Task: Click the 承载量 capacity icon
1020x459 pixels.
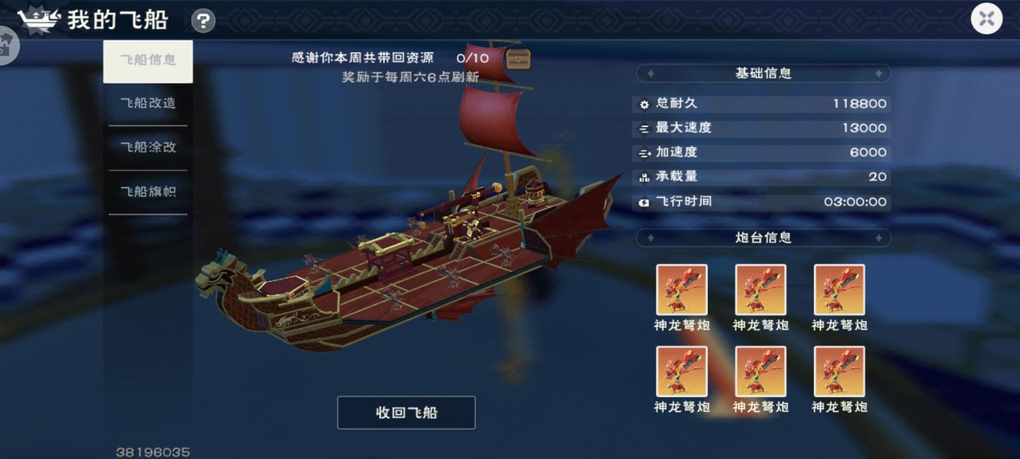Action: [644, 177]
